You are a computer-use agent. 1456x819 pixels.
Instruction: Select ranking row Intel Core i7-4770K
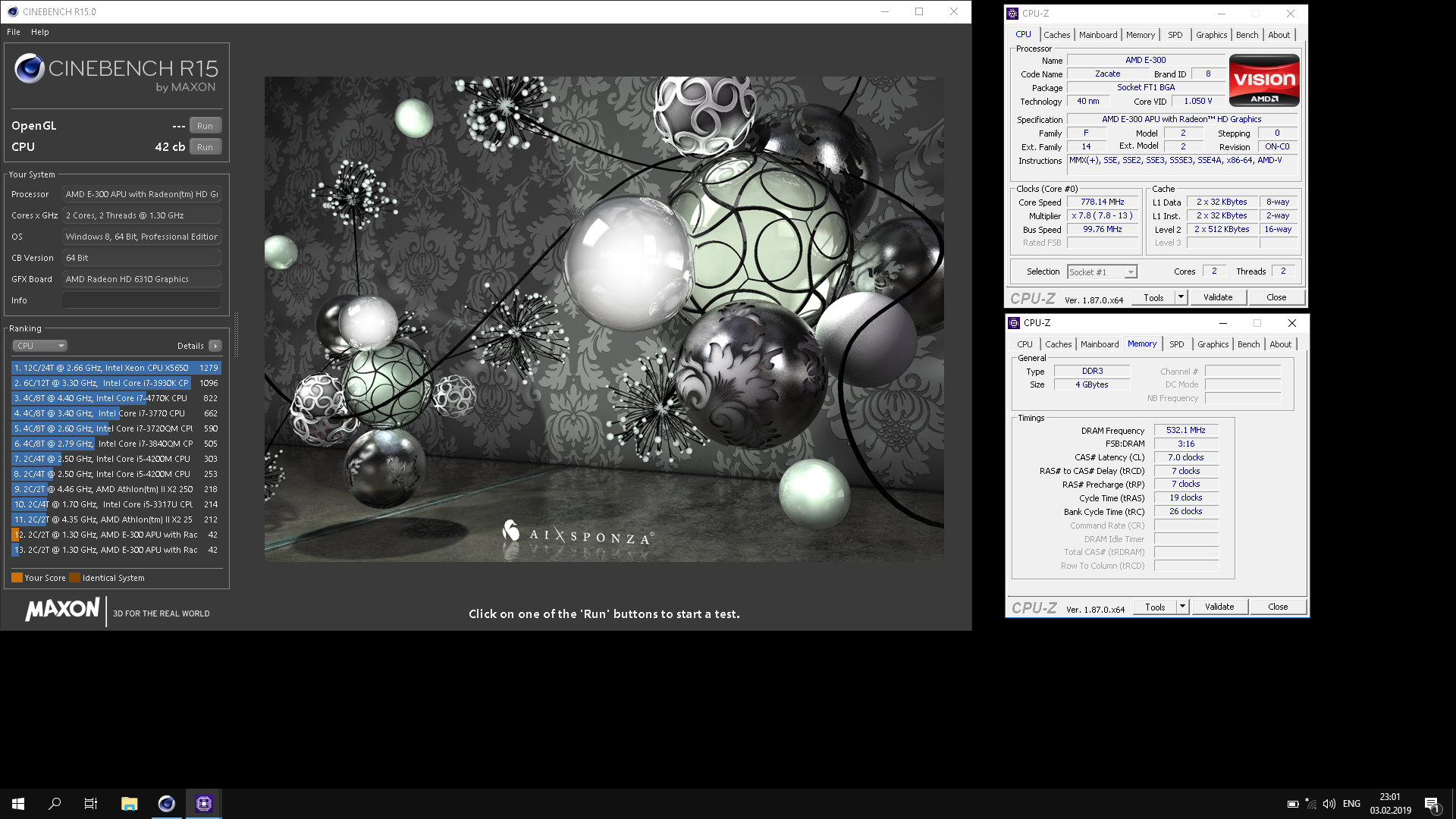116,398
